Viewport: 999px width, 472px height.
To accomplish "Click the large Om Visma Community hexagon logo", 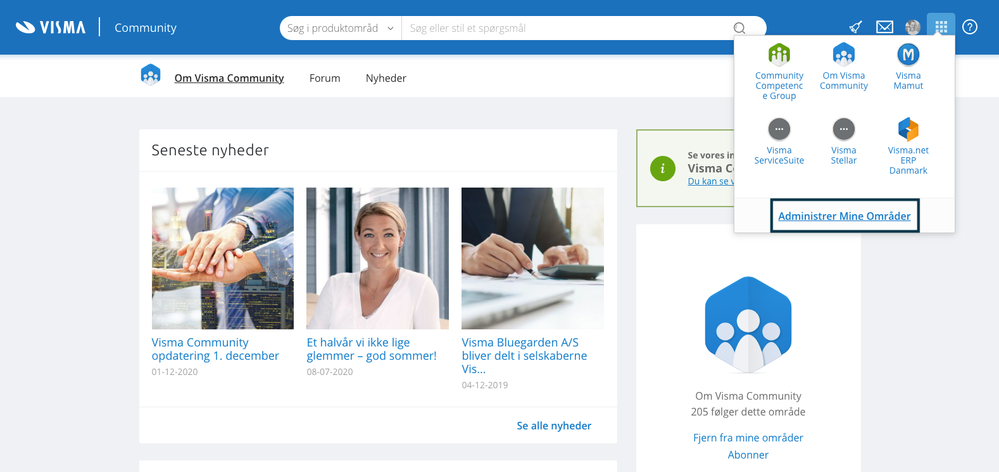I will [748, 325].
